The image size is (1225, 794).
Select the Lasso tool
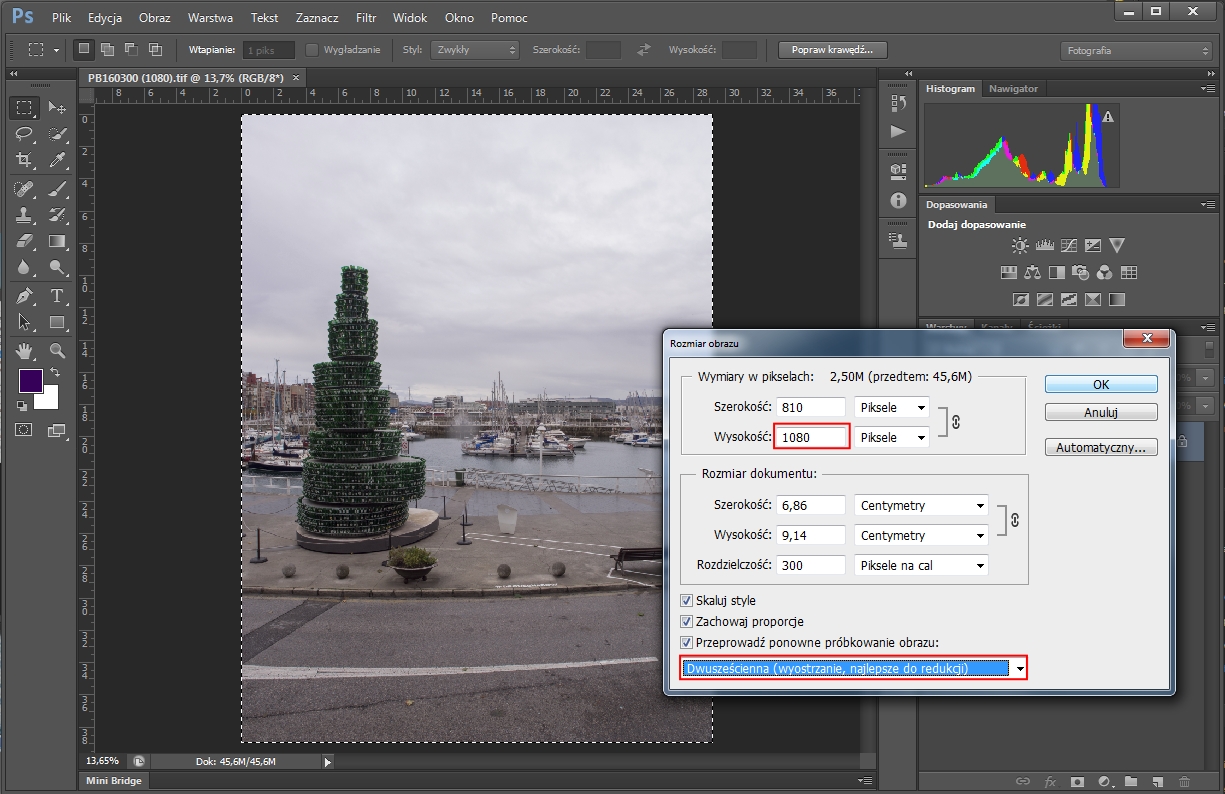[x=25, y=133]
